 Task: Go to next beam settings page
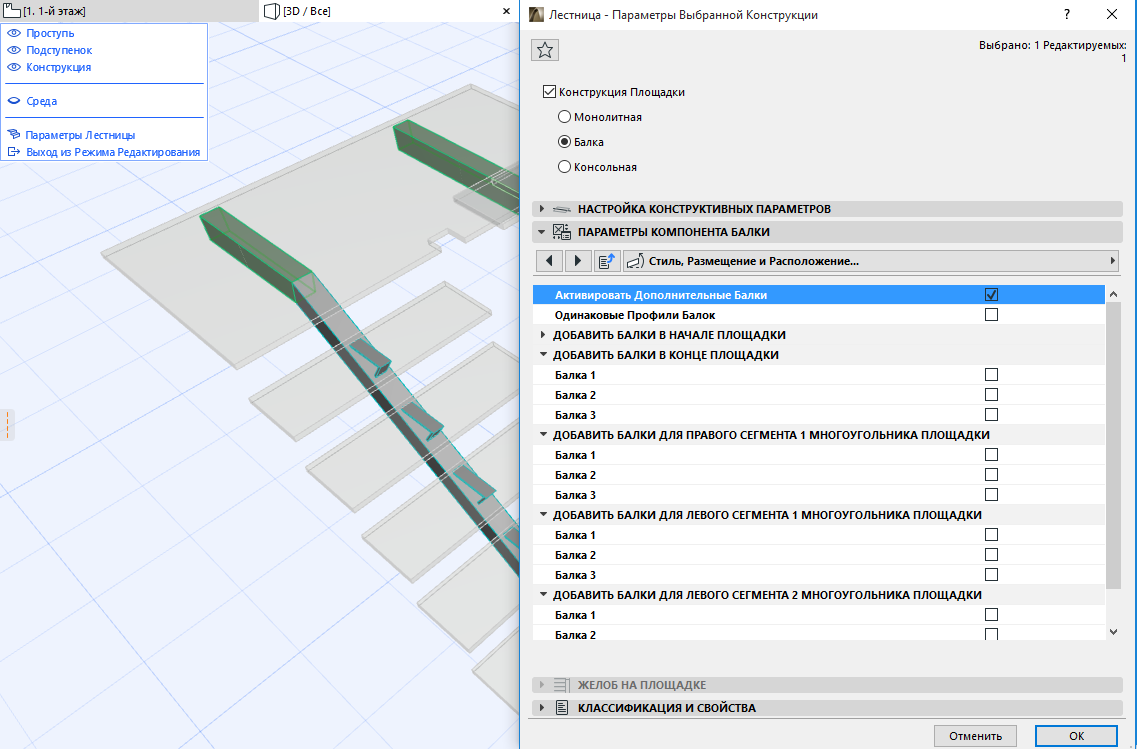coord(578,261)
